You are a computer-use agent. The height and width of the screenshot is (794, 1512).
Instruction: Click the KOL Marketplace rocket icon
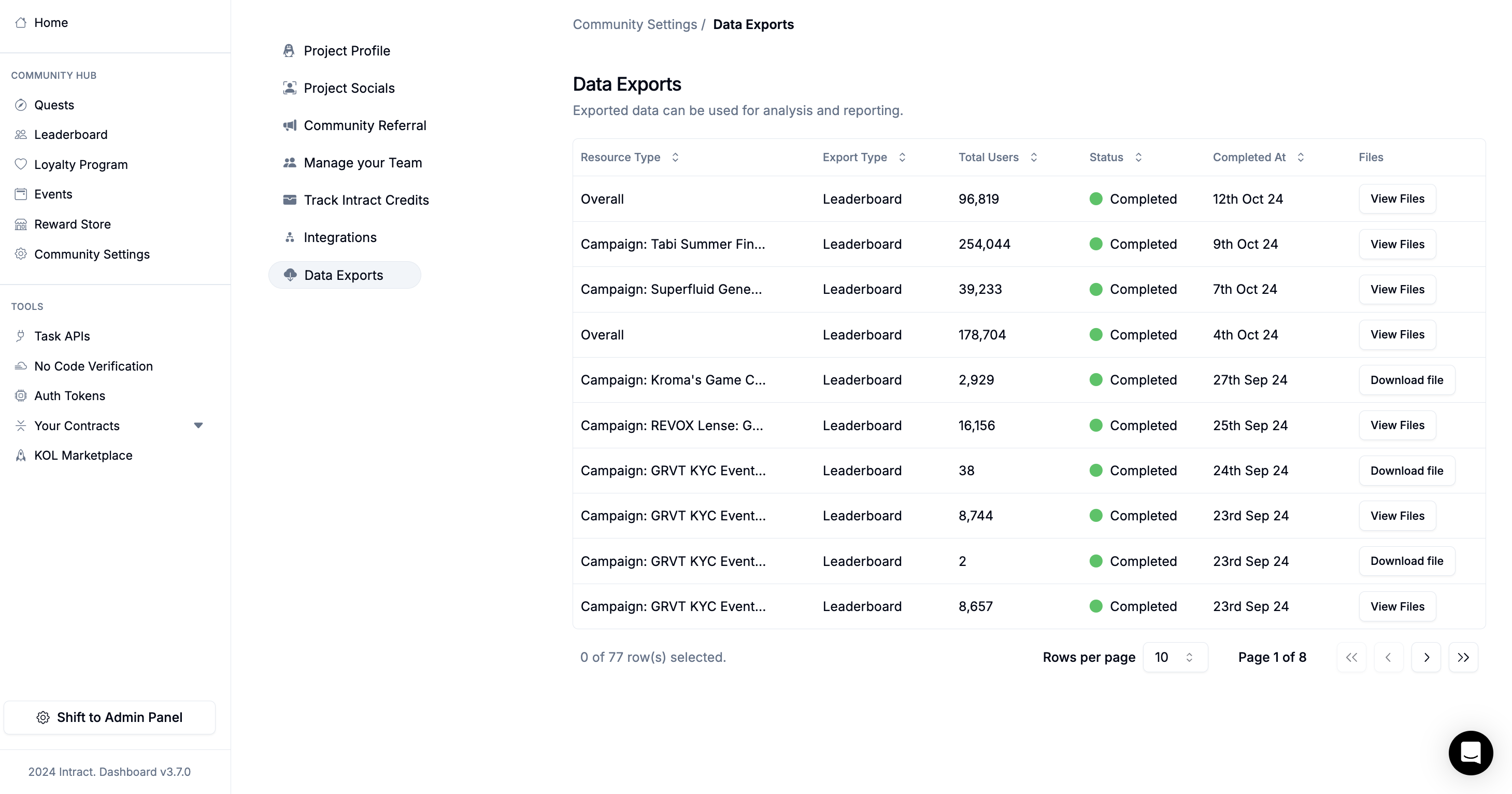tap(21, 456)
